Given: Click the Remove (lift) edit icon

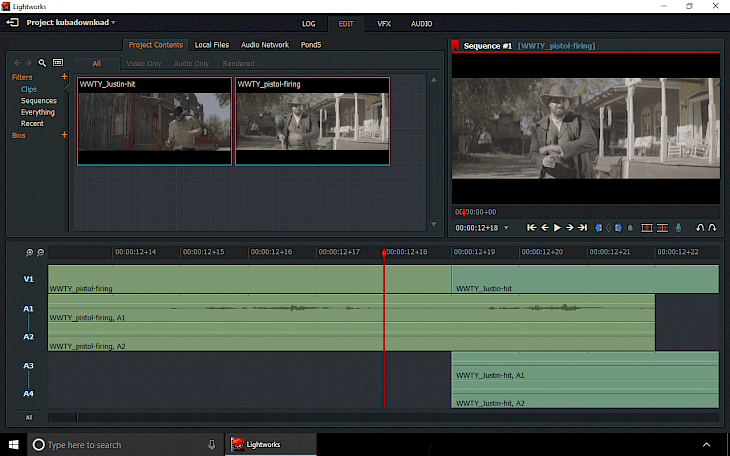Looking at the screenshot, I should click(647, 227).
